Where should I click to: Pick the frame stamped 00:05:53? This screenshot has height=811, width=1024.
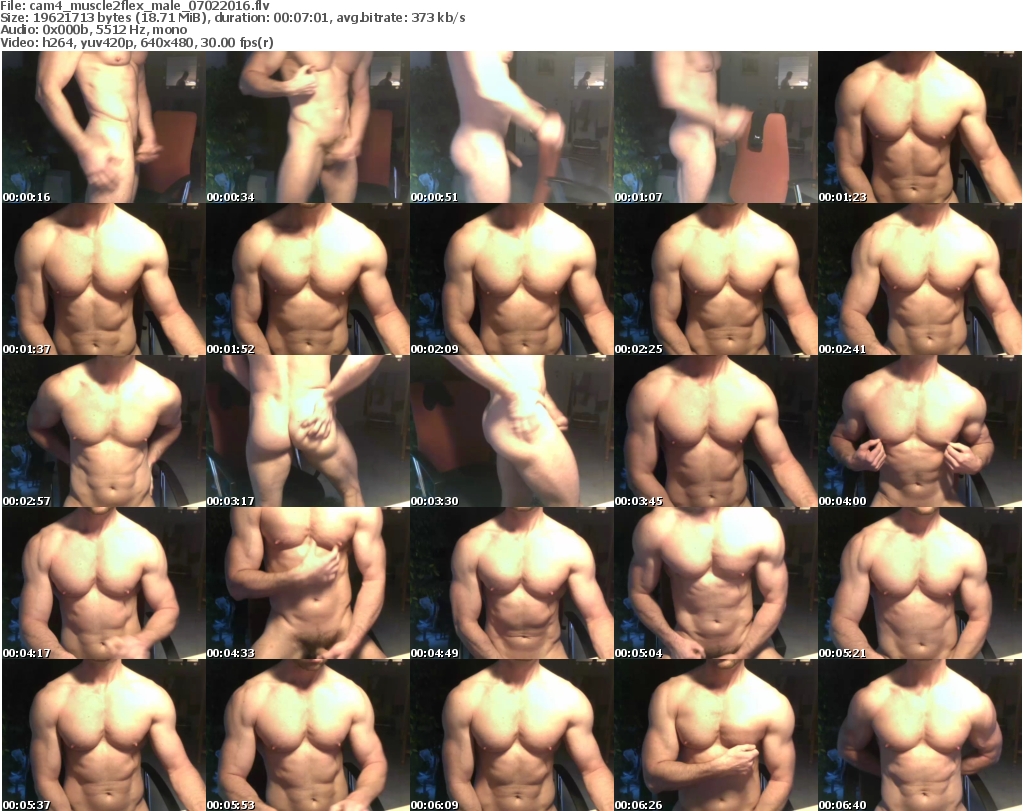click(x=308, y=735)
